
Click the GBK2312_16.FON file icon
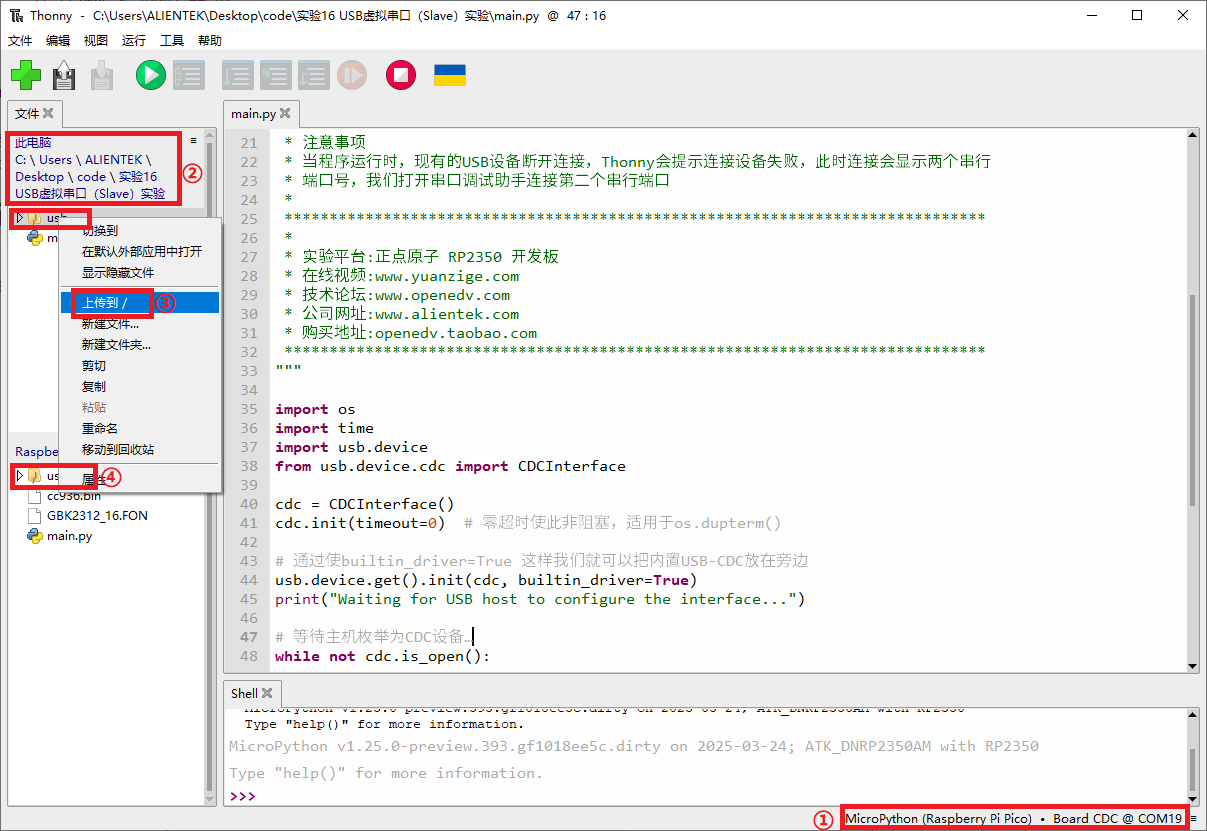(x=35, y=515)
